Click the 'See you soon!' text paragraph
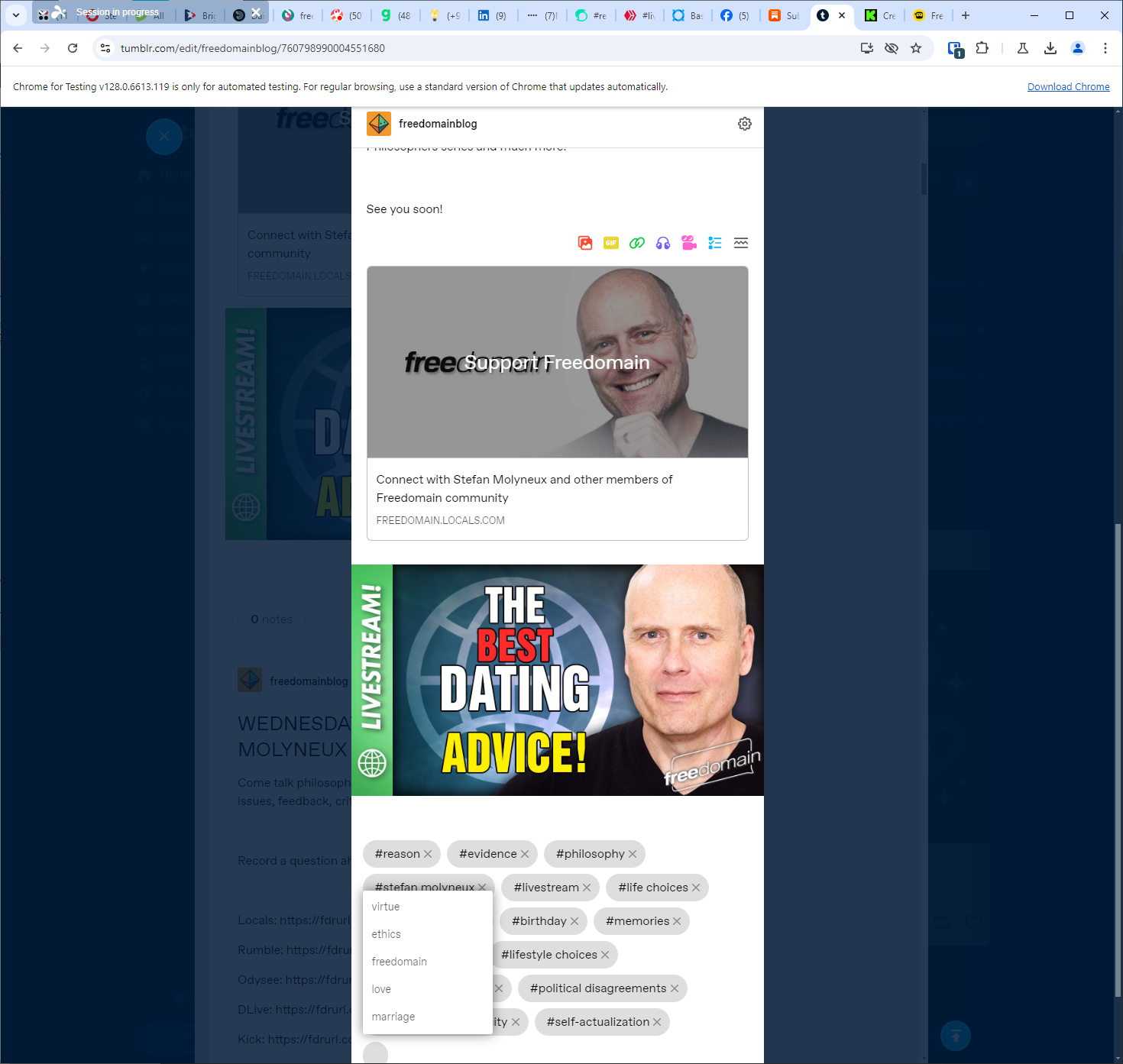This screenshot has height=1064, width=1123. point(405,209)
